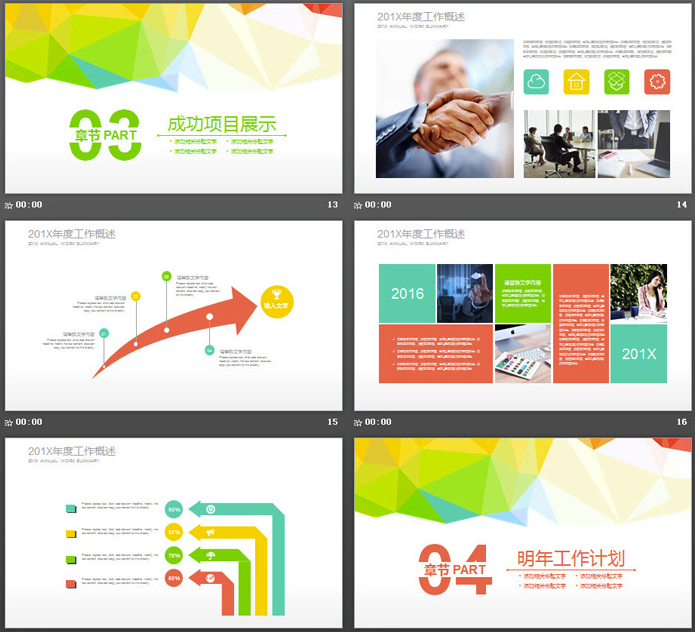Click the 00:00 timing under slide 15
Screen dimensions: 695x632
29,422
